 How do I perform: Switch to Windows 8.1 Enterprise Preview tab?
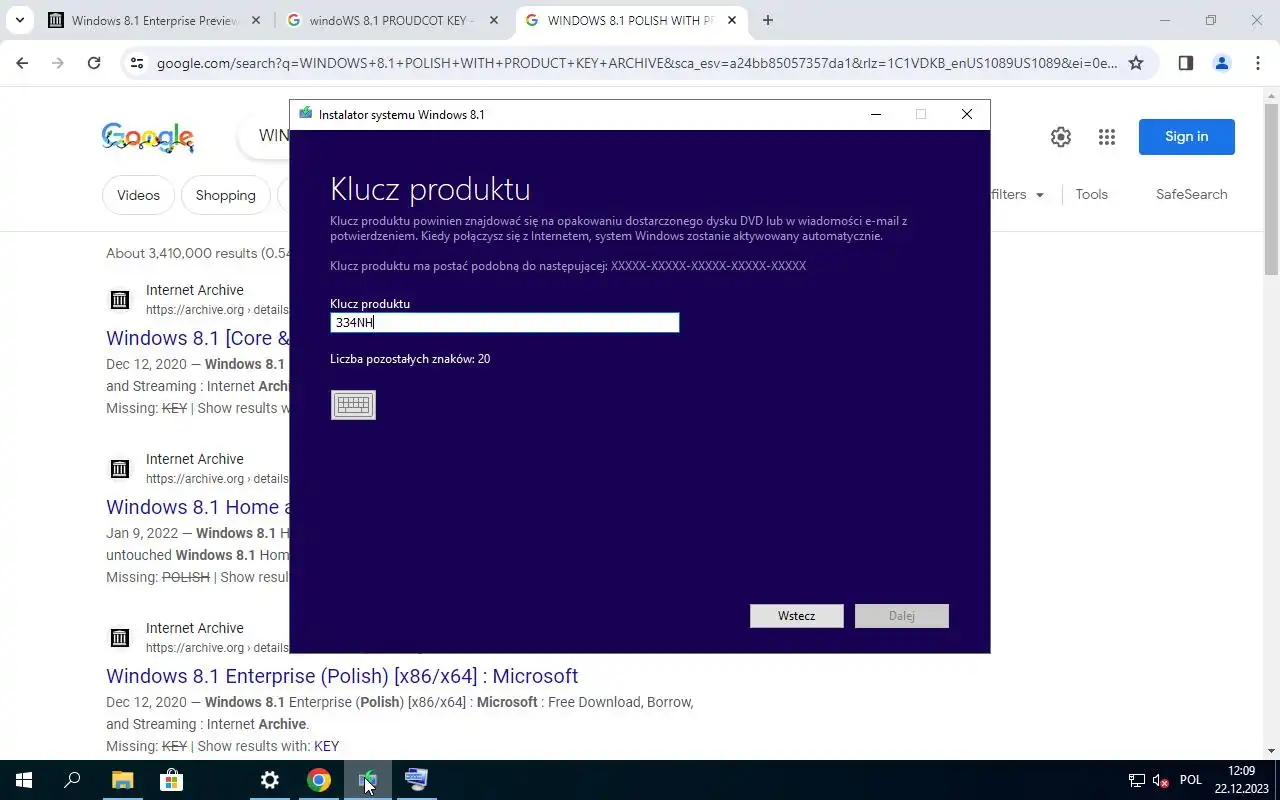[155, 20]
